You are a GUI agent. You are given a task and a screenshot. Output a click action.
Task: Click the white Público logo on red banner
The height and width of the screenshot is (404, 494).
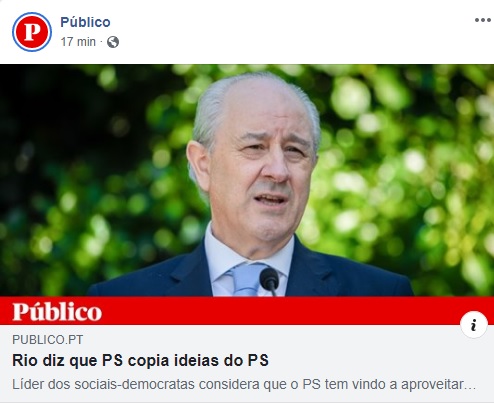tap(57, 312)
